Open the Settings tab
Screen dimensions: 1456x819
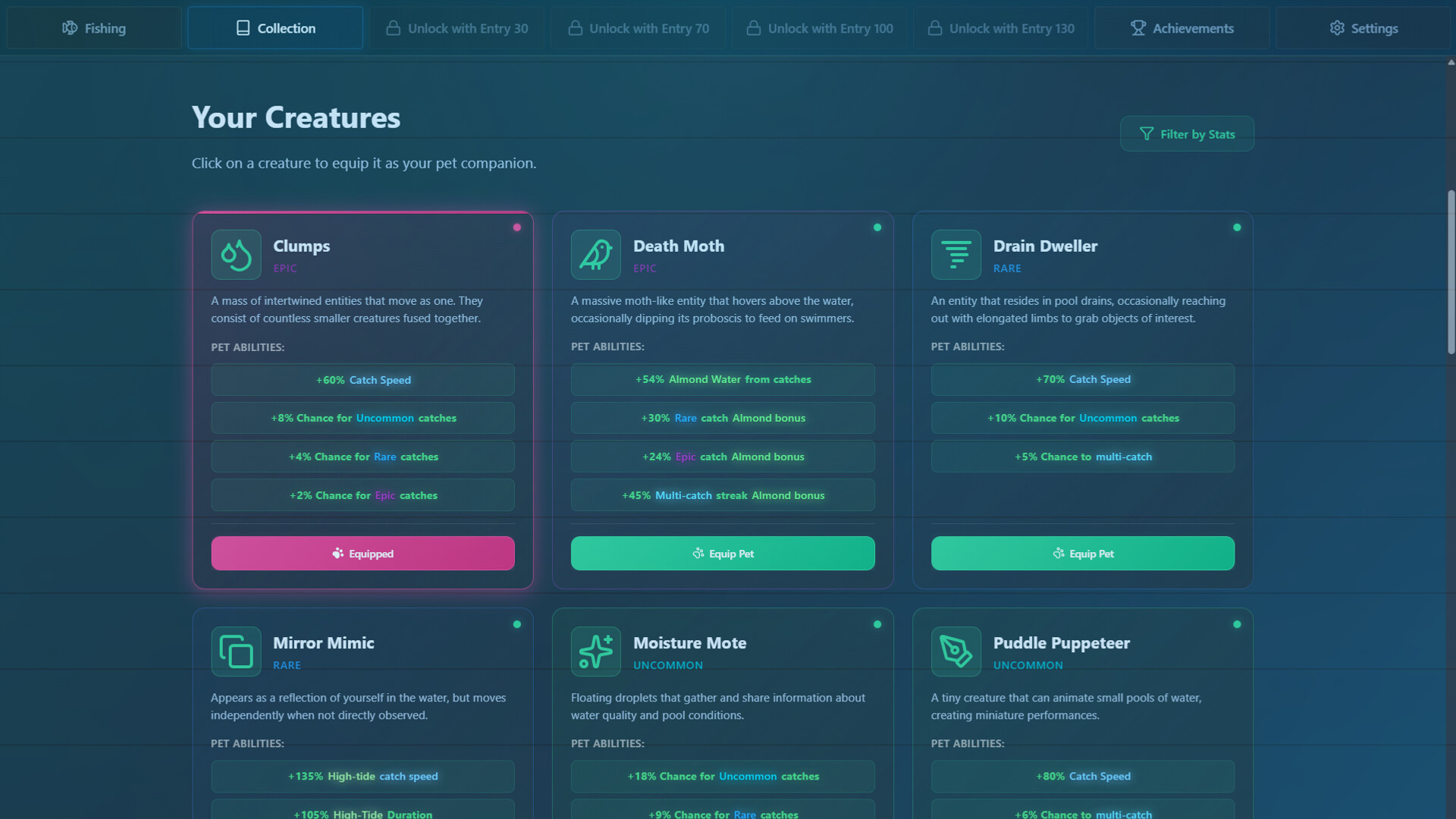click(x=1363, y=28)
